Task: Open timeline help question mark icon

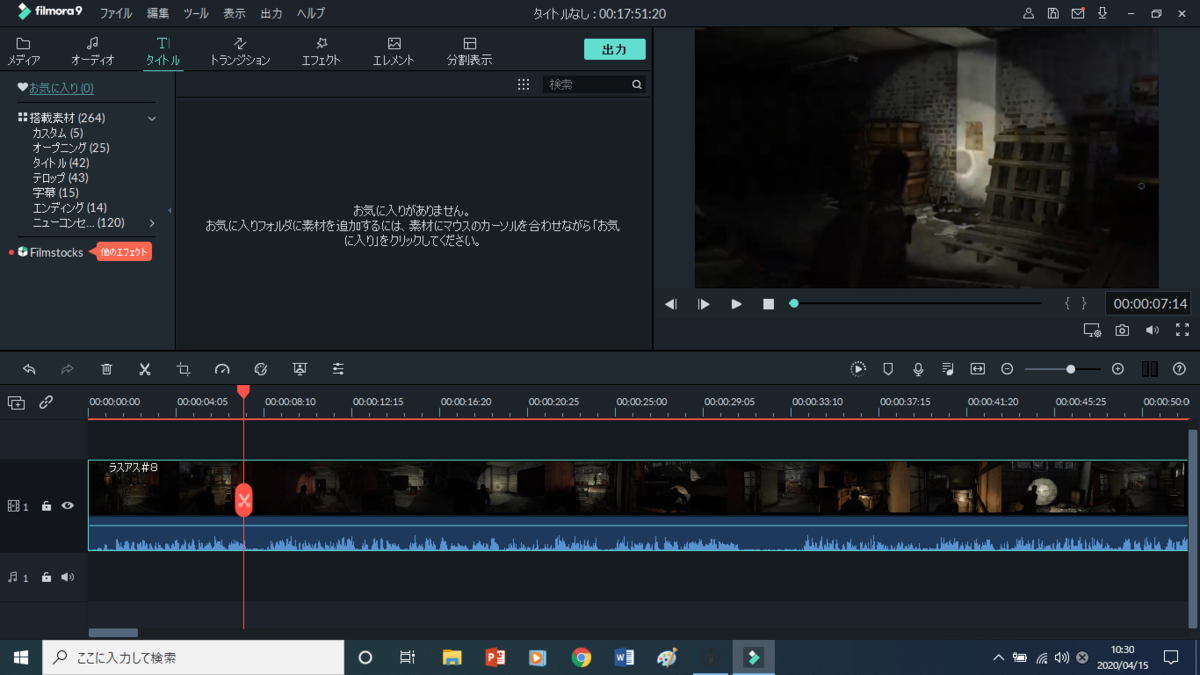Action: tap(1180, 369)
